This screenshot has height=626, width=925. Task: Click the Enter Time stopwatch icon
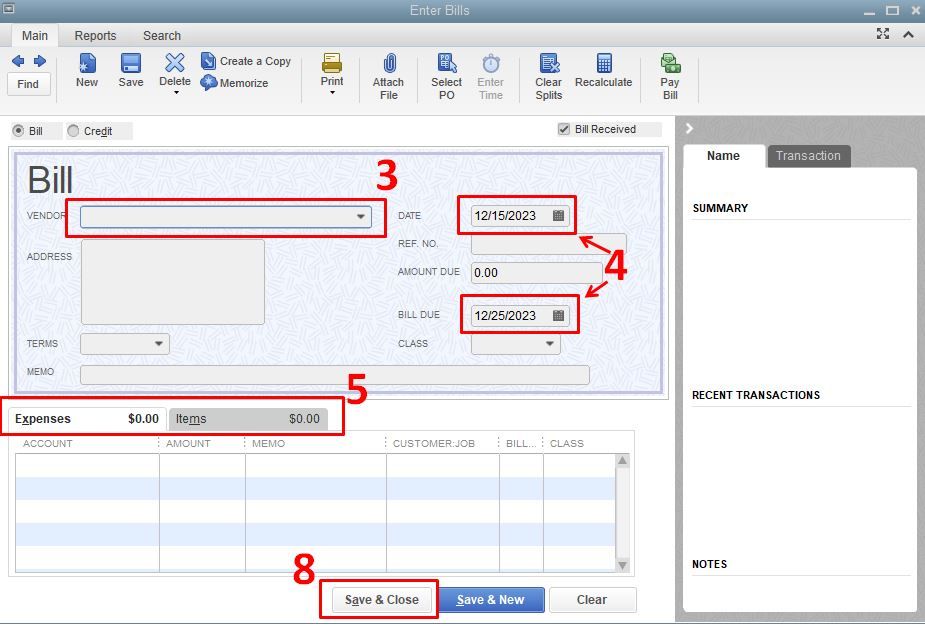click(491, 63)
